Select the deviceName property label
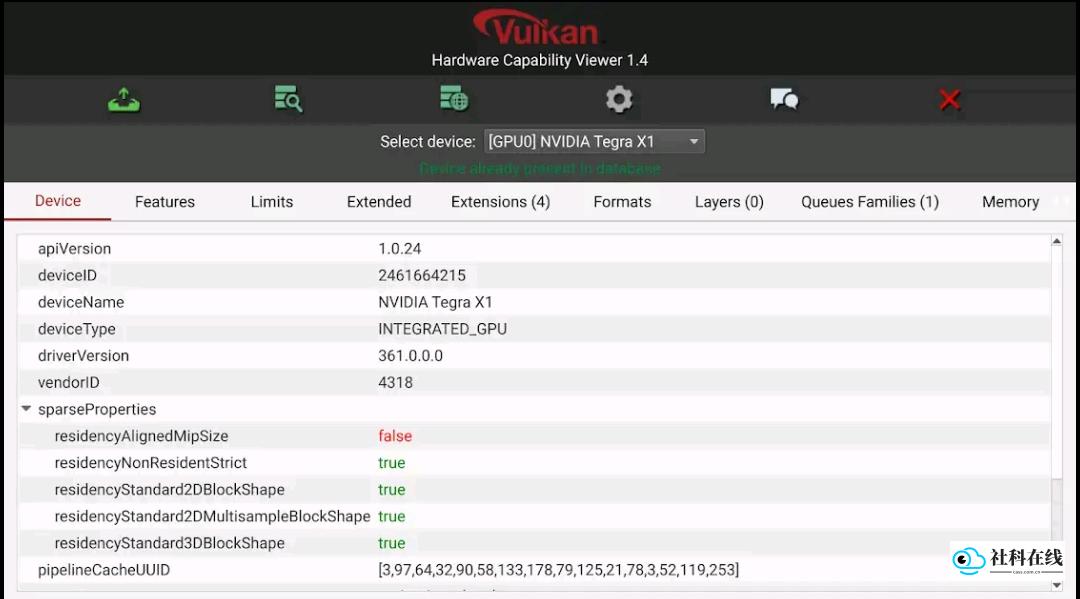This screenshot has width=1080, height=599. (x=81, y=302)
